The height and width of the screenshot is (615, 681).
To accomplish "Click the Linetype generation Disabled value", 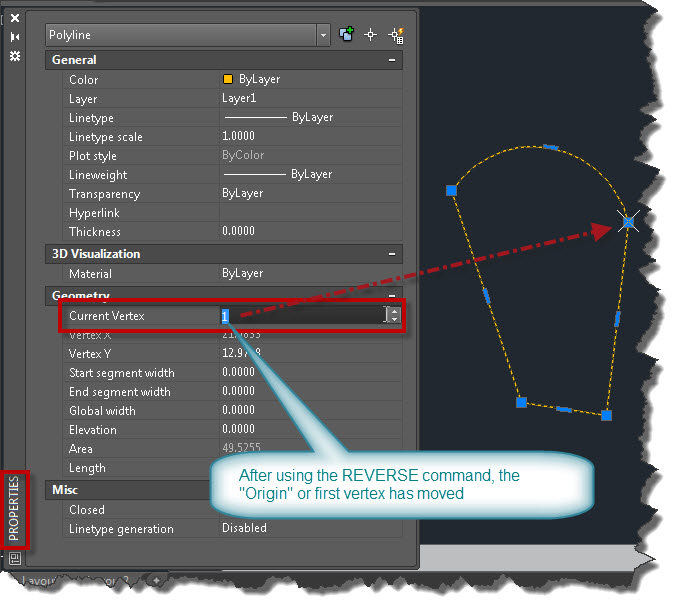I will pos(244,528).
